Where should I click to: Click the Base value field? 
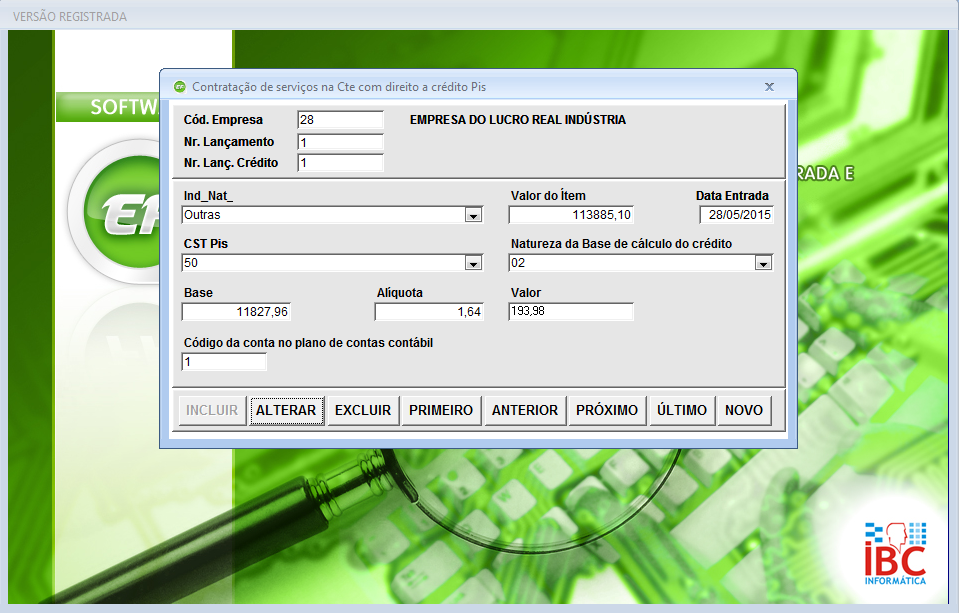pyautogui.click(x=236, y=312)
